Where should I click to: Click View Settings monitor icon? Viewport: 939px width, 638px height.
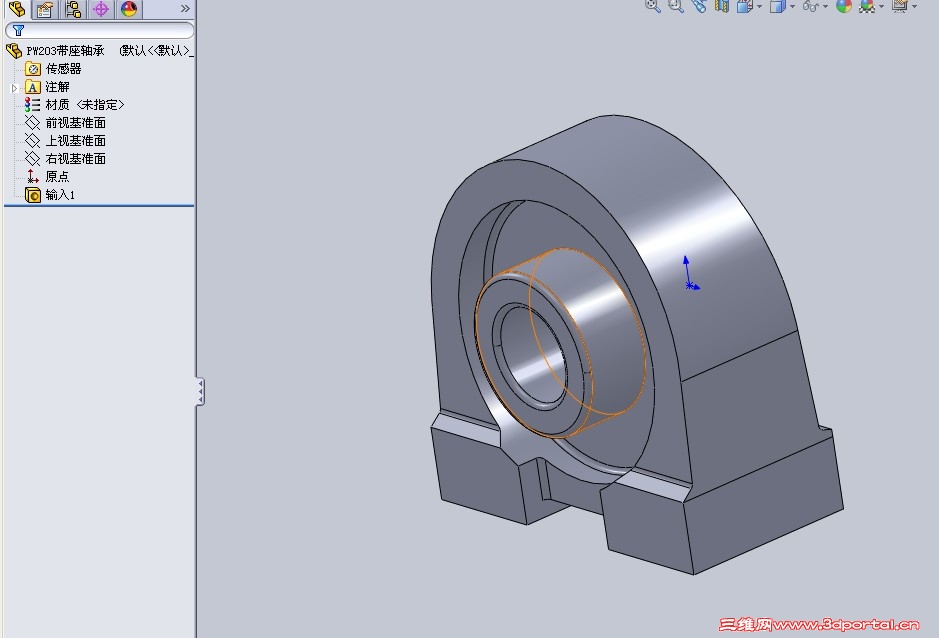point(899,6)
